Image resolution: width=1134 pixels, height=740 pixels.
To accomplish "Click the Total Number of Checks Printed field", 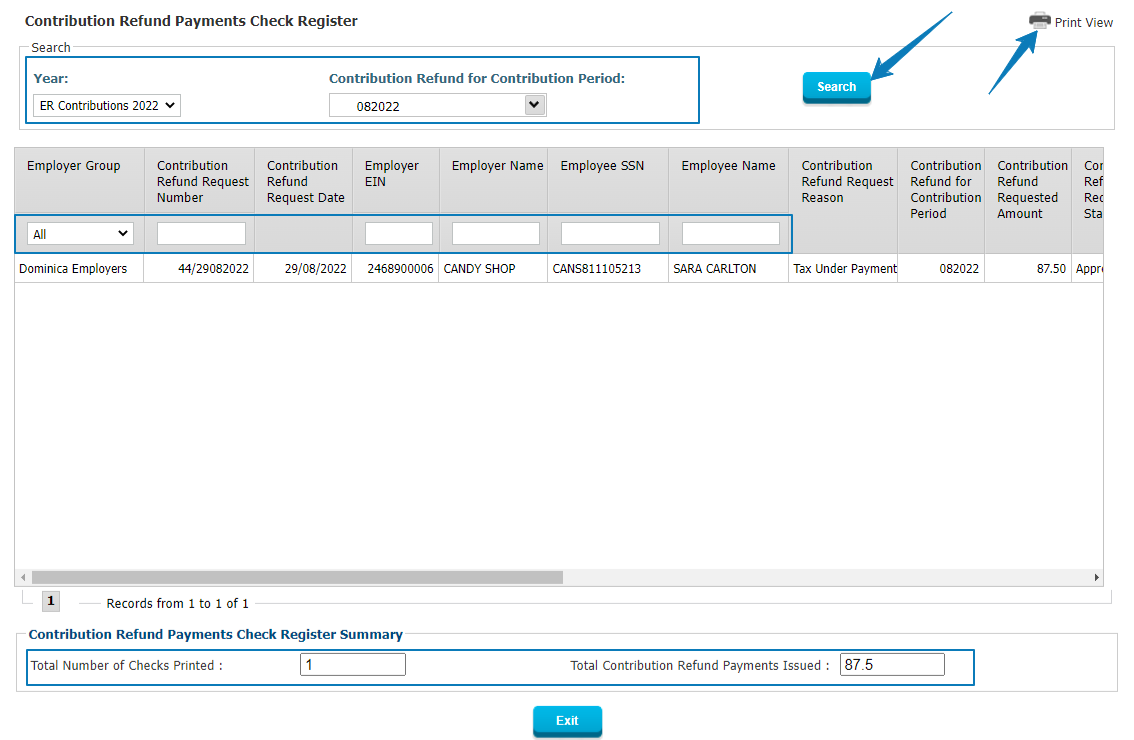I will 352,665.
